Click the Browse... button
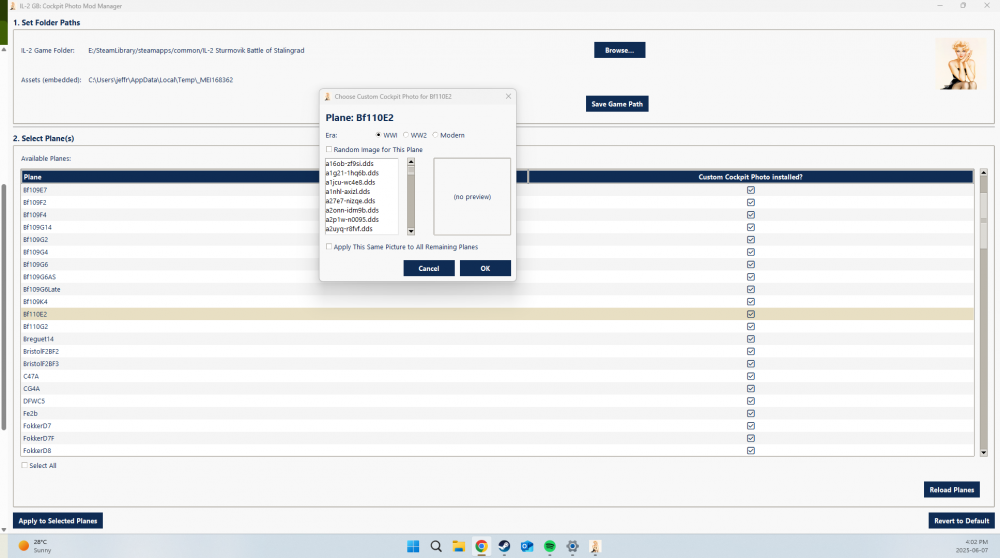This screenshot has width=1000, height=558. coord(619,50)
